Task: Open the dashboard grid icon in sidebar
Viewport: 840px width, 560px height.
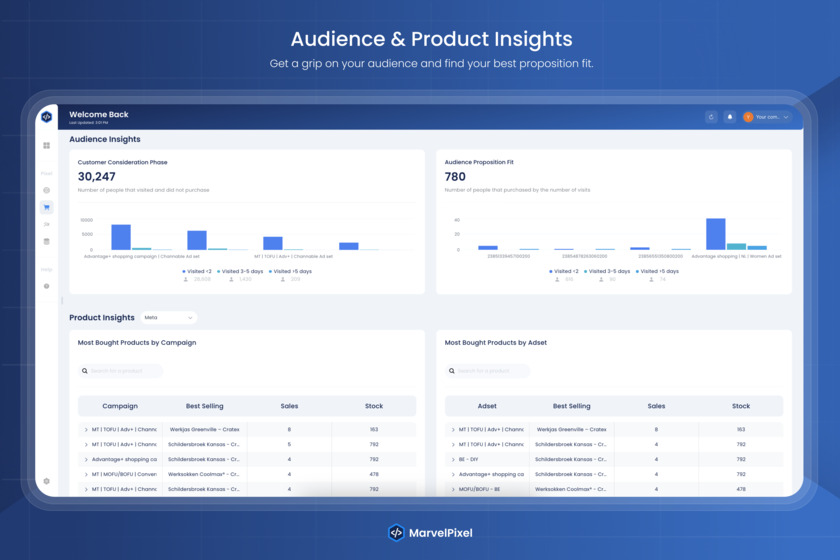Action: click(x=47, y=145)
